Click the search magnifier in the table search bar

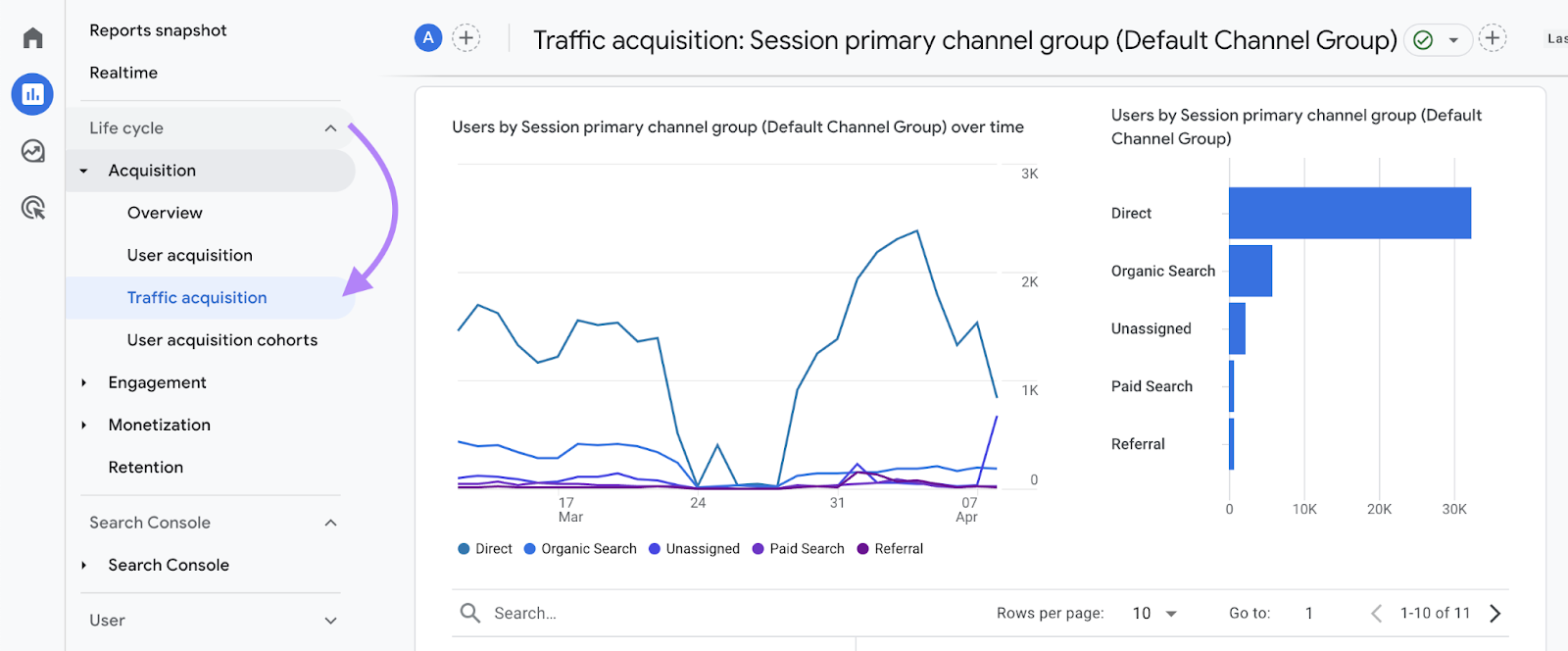coord(470,612)
